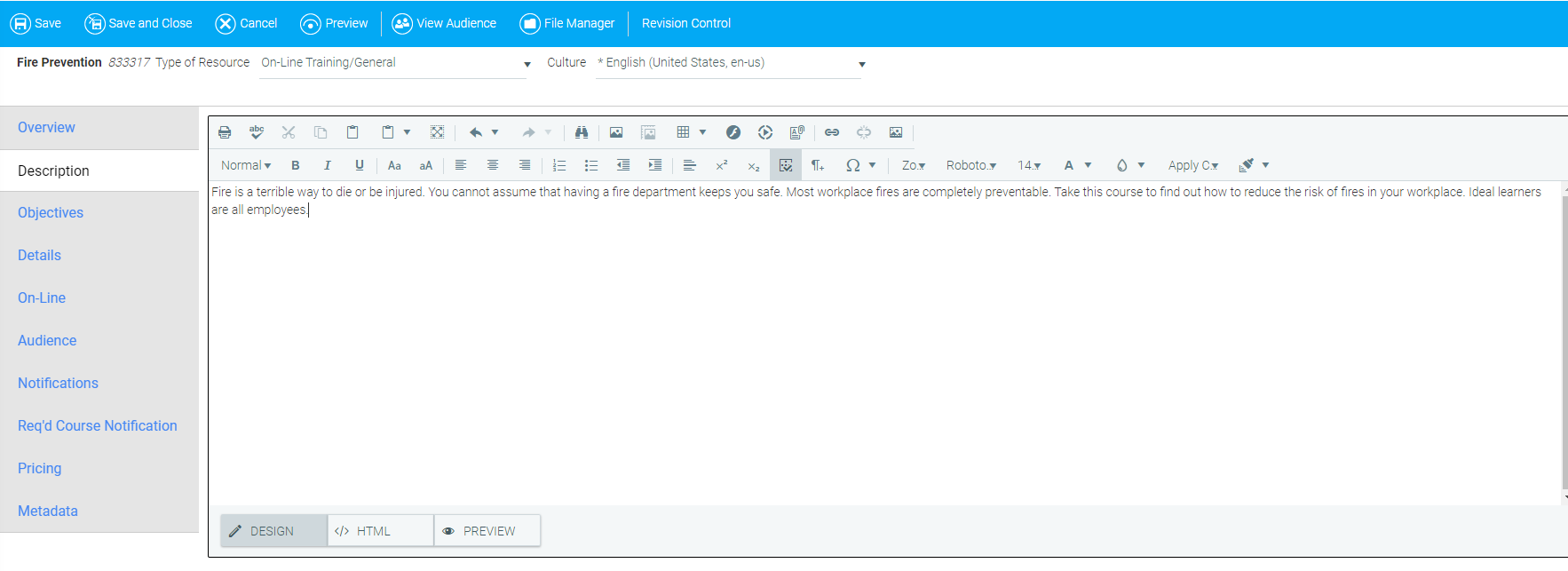1568x571 pixels.
Task: Open the Type of Resource dropdown
Action: pyautogui.click(x=527, y=64)
